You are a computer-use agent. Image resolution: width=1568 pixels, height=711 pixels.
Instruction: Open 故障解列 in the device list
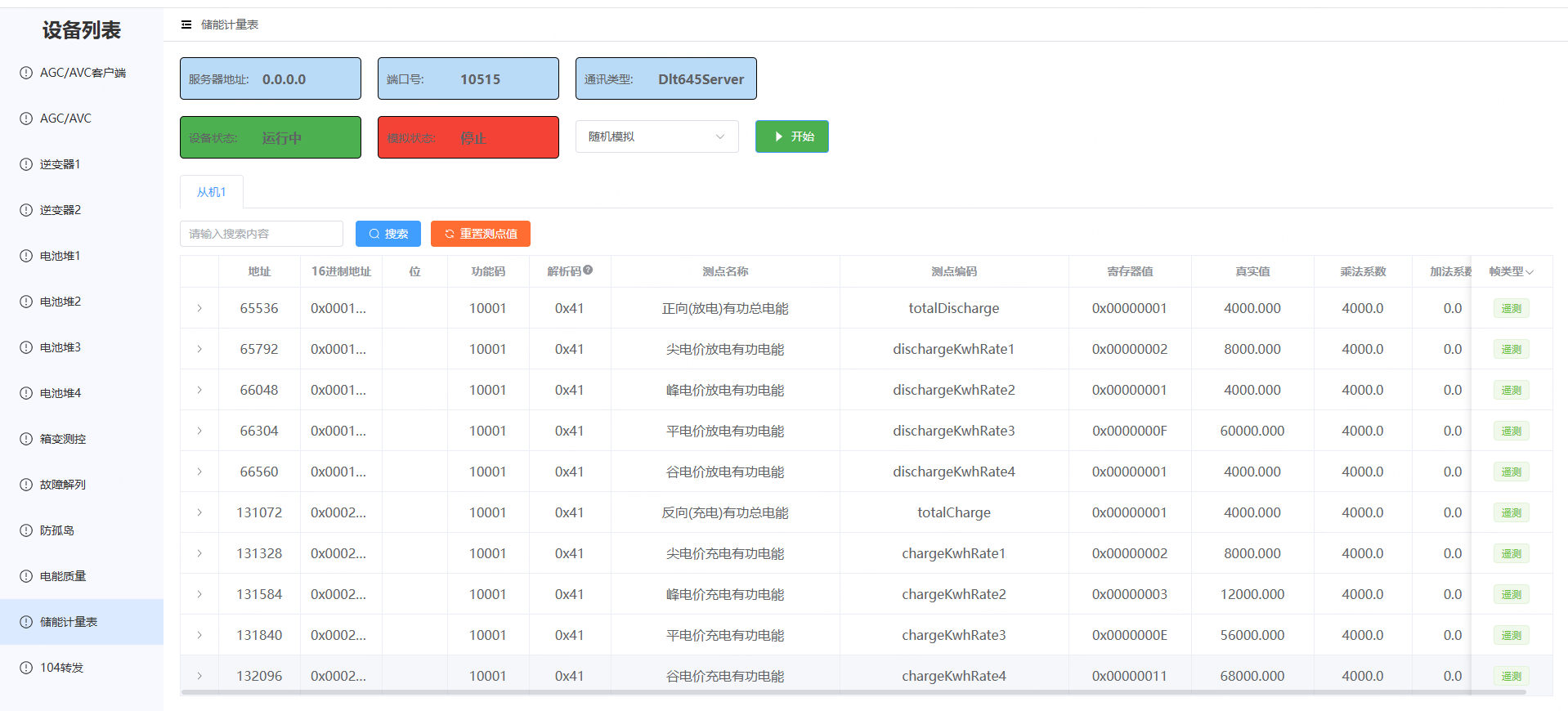click(x=82, y=485)
